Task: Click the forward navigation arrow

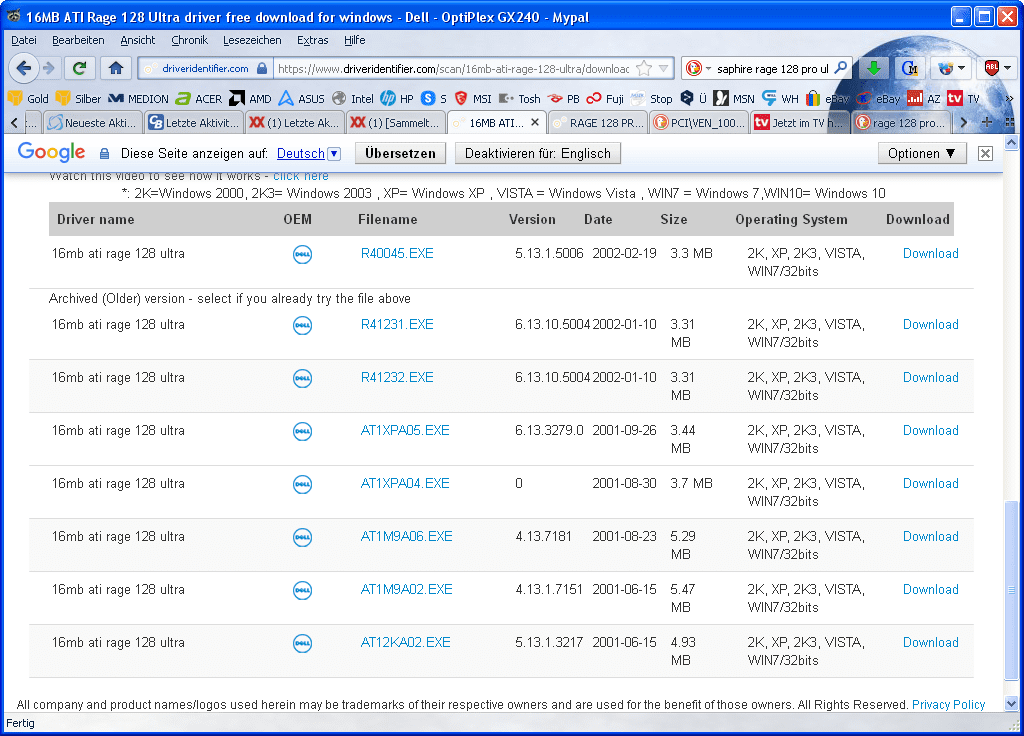Action: point(48,68)
